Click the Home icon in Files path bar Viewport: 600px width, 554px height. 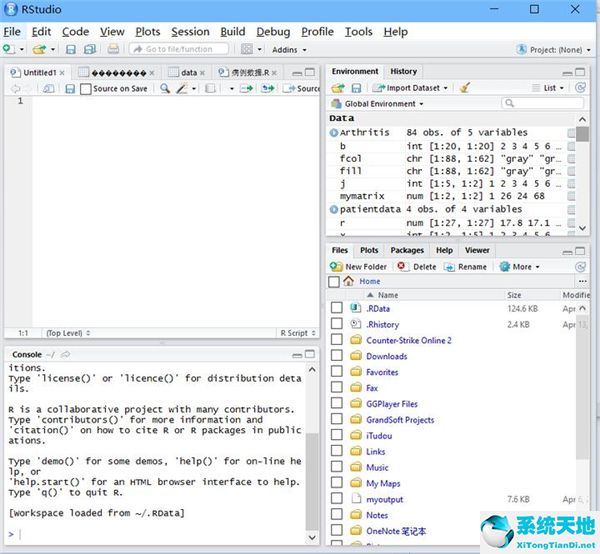[x=348, y=281]
